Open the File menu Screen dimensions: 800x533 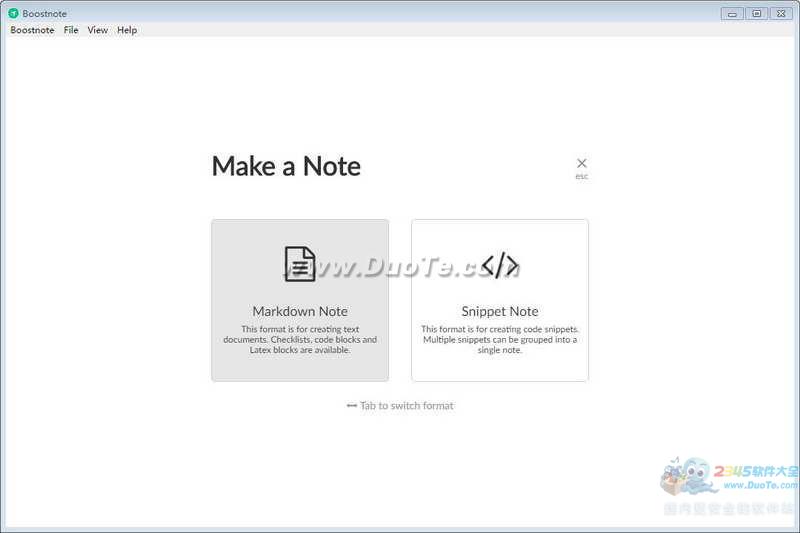(71, 30)
